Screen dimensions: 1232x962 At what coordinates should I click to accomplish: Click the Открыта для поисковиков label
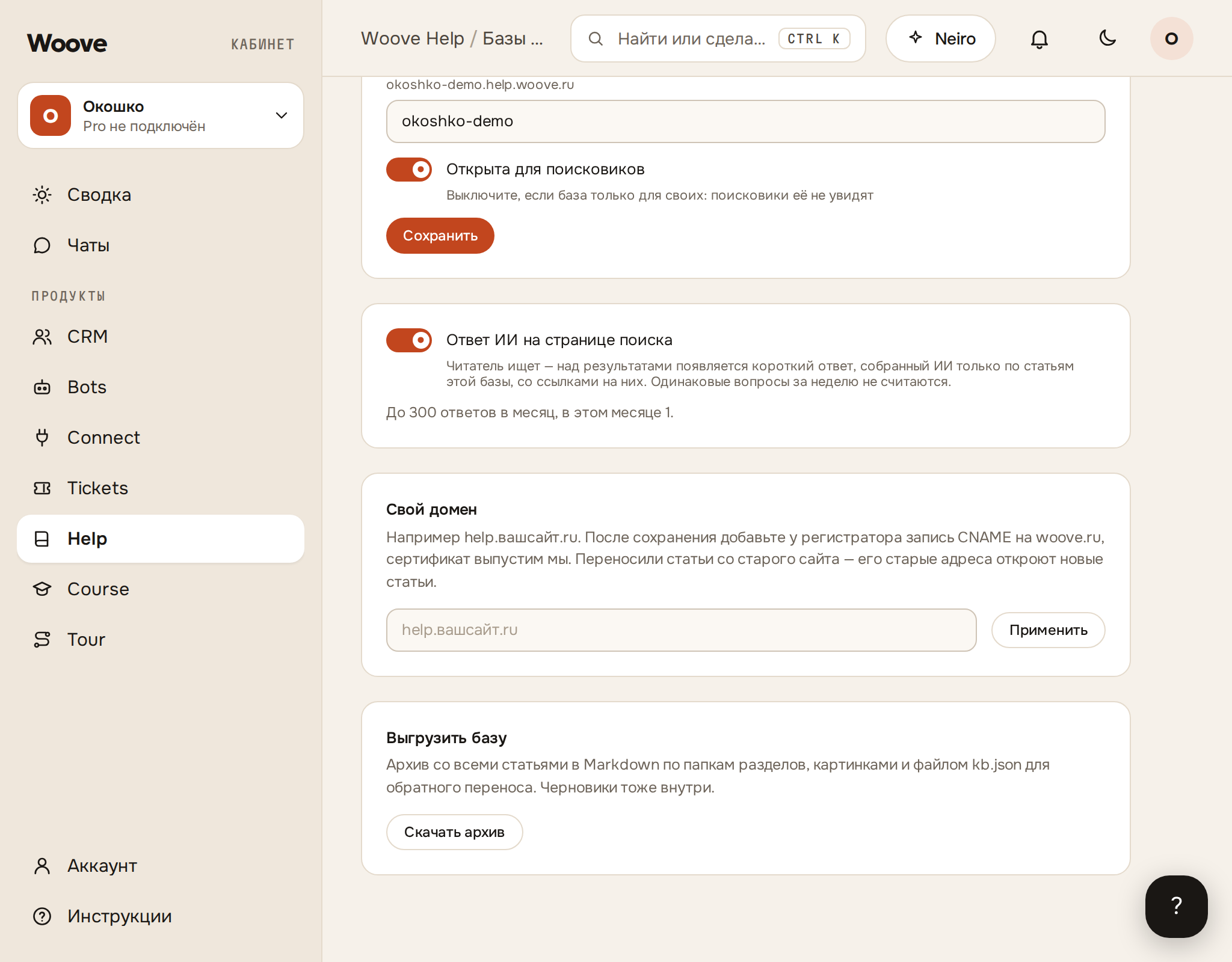545,170
